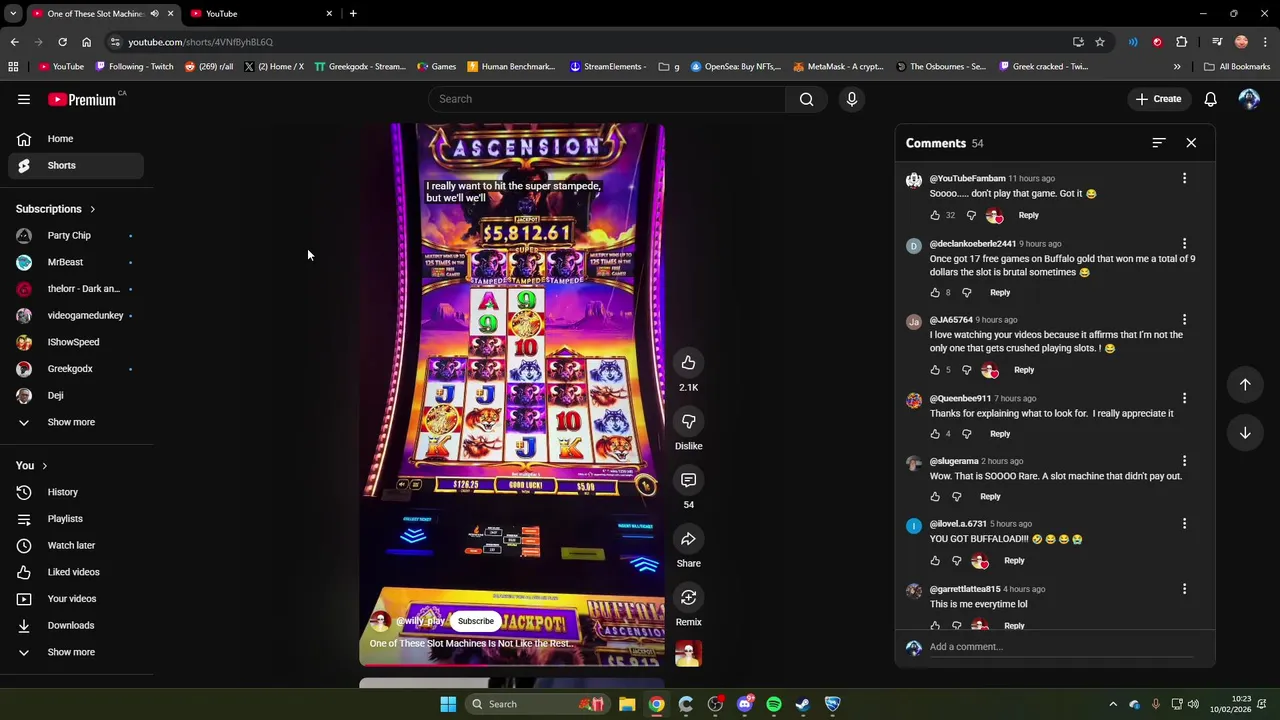Screen dimensions: 1280x720
Task: Click the Create button
Action: 1158,99
